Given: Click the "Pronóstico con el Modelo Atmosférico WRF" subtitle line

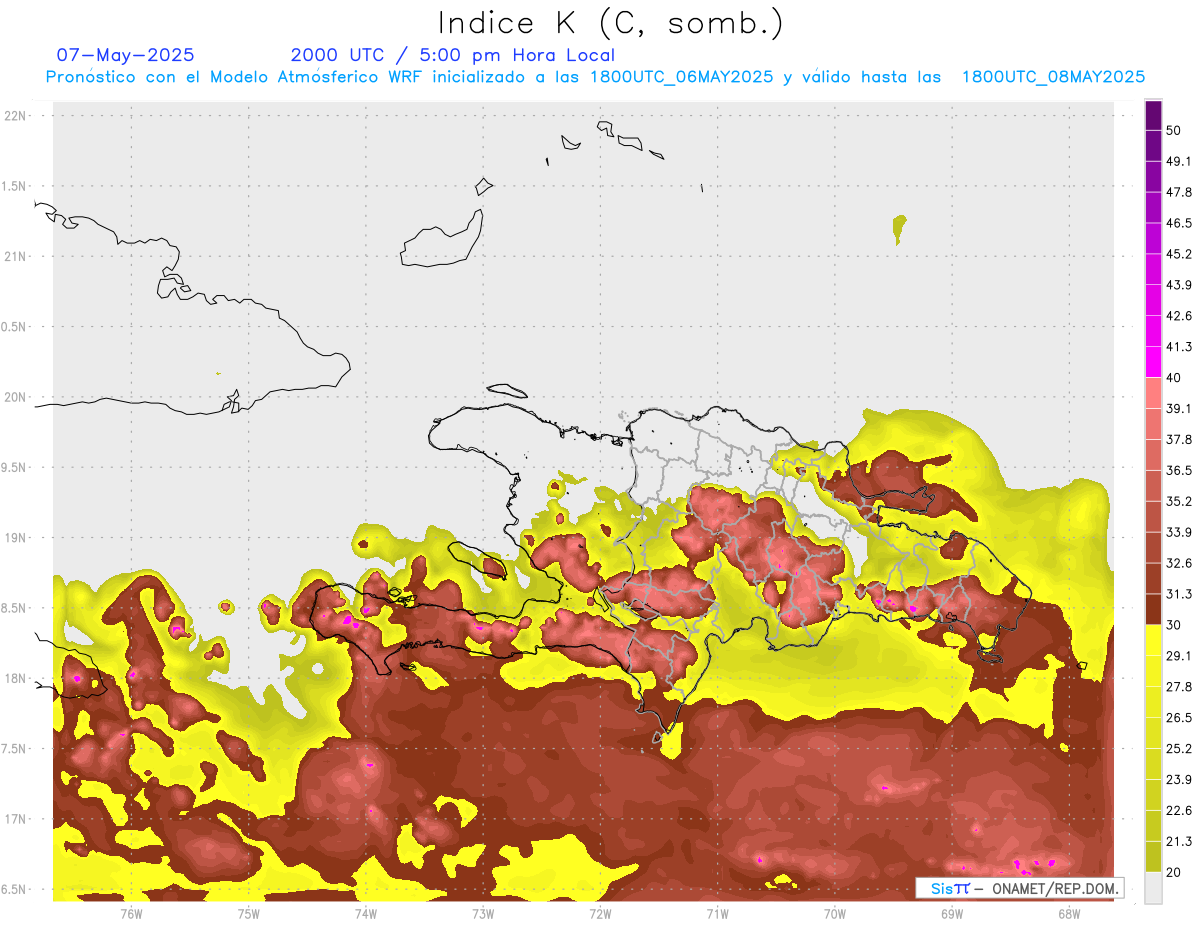Looking at the screenshot, I should pyautogui.click(x=595, y=76).
